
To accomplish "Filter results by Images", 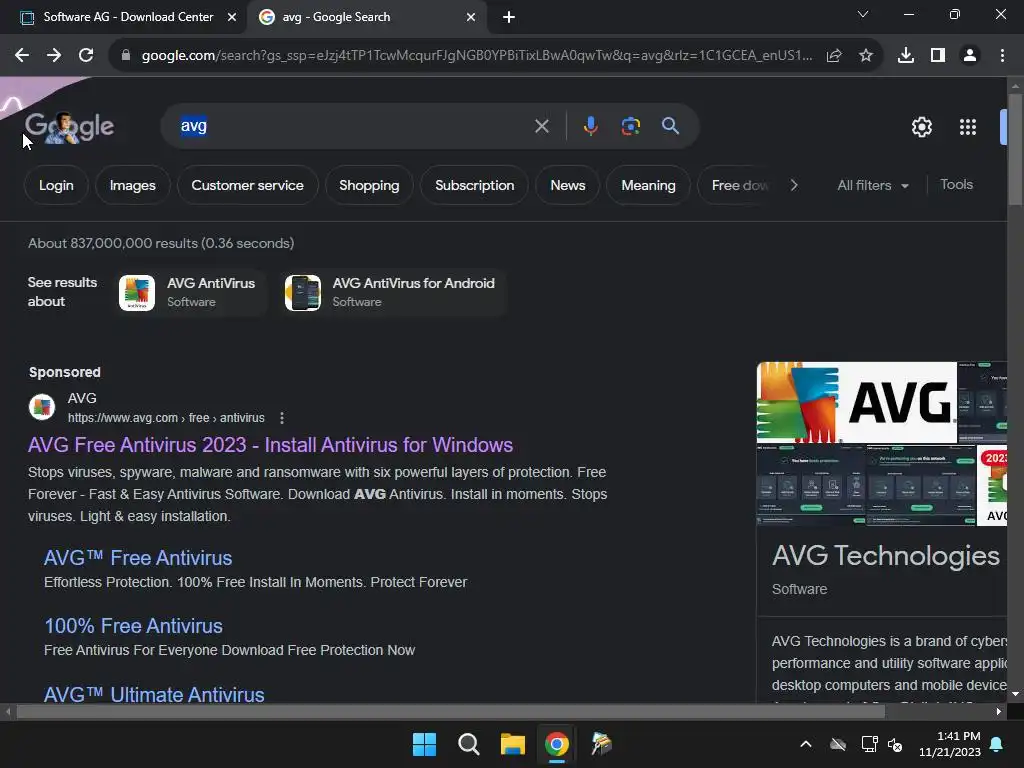I will click(133, 185).
